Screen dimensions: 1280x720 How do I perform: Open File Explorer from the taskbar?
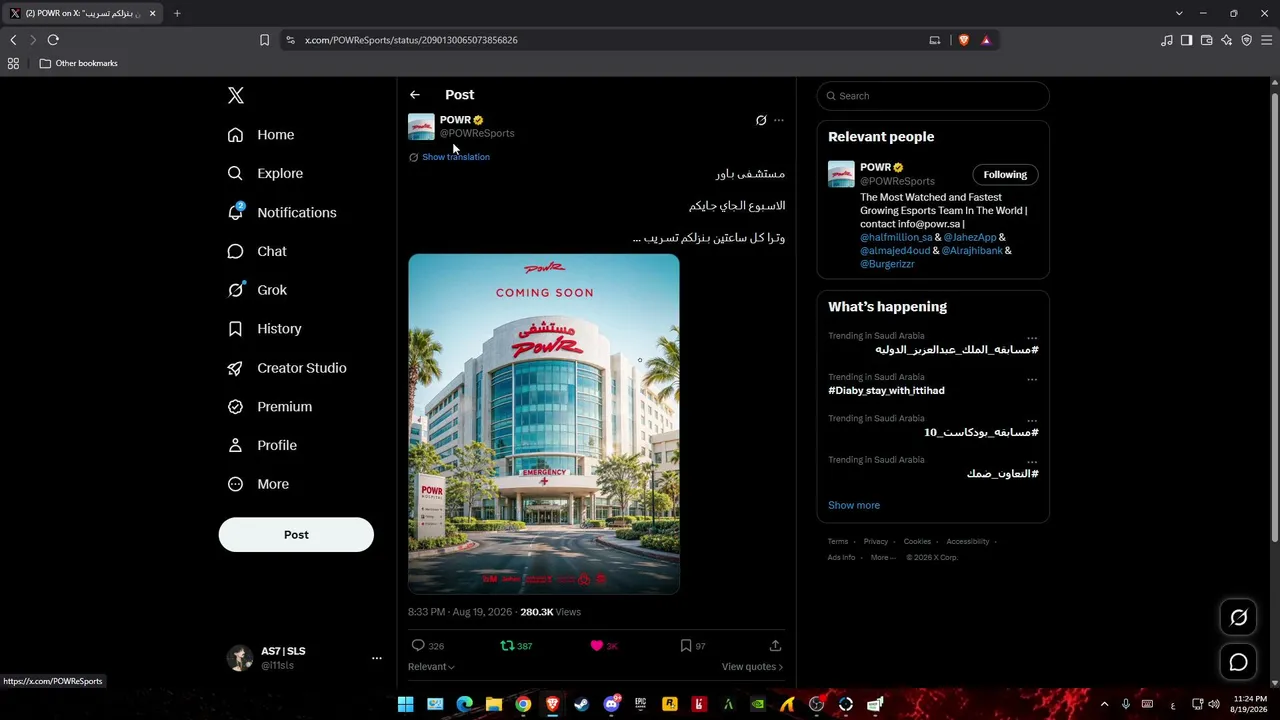coord(494,704)
